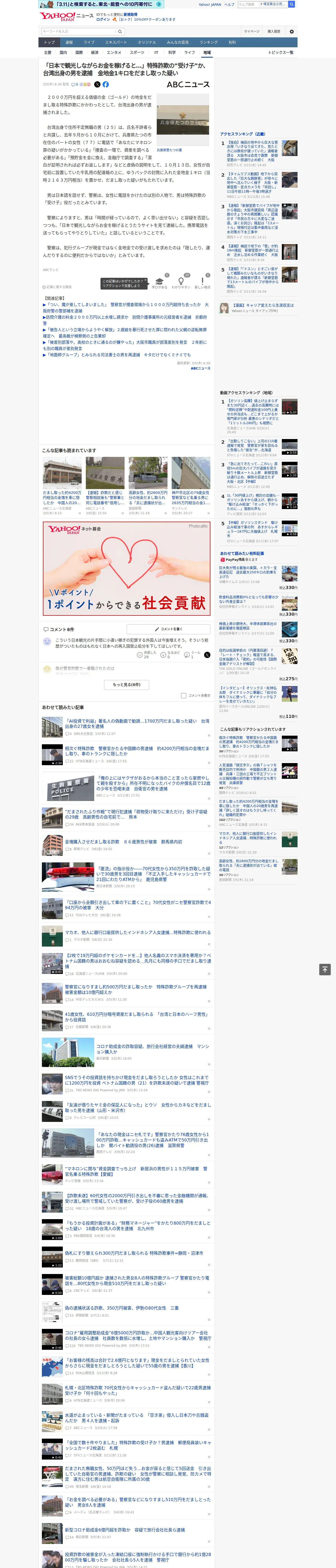Tick the コメント非表示 checkbox

point(183,695)
